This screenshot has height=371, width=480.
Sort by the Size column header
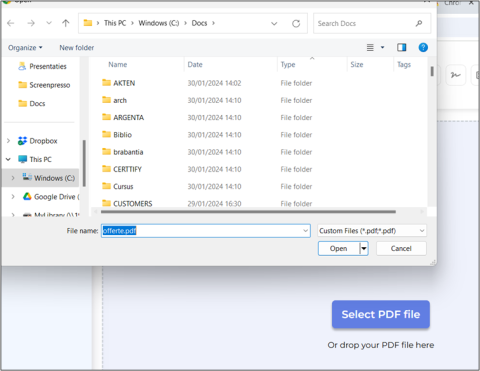[357, 65]
